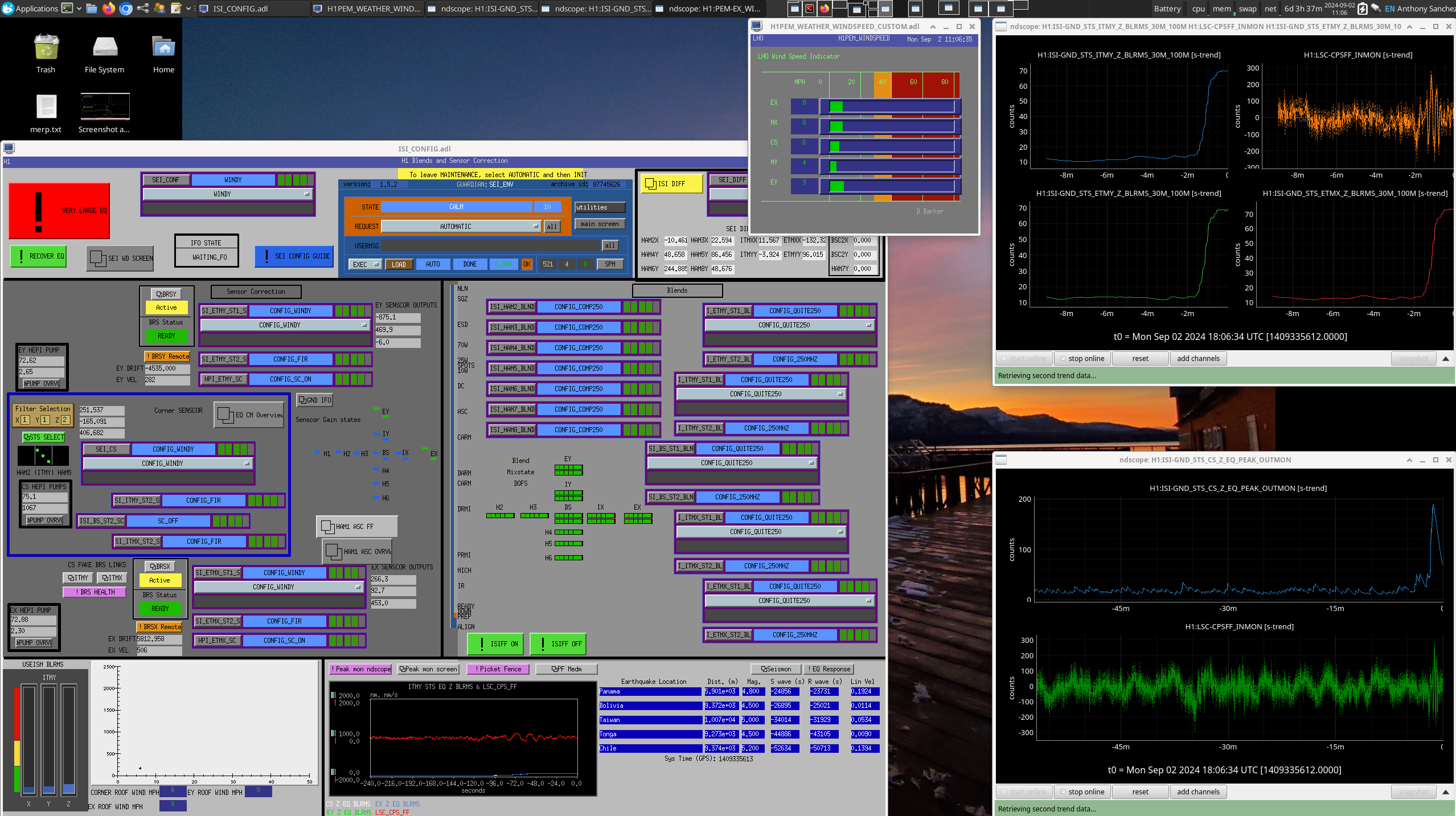Click the guardian AUTO button

433,264
